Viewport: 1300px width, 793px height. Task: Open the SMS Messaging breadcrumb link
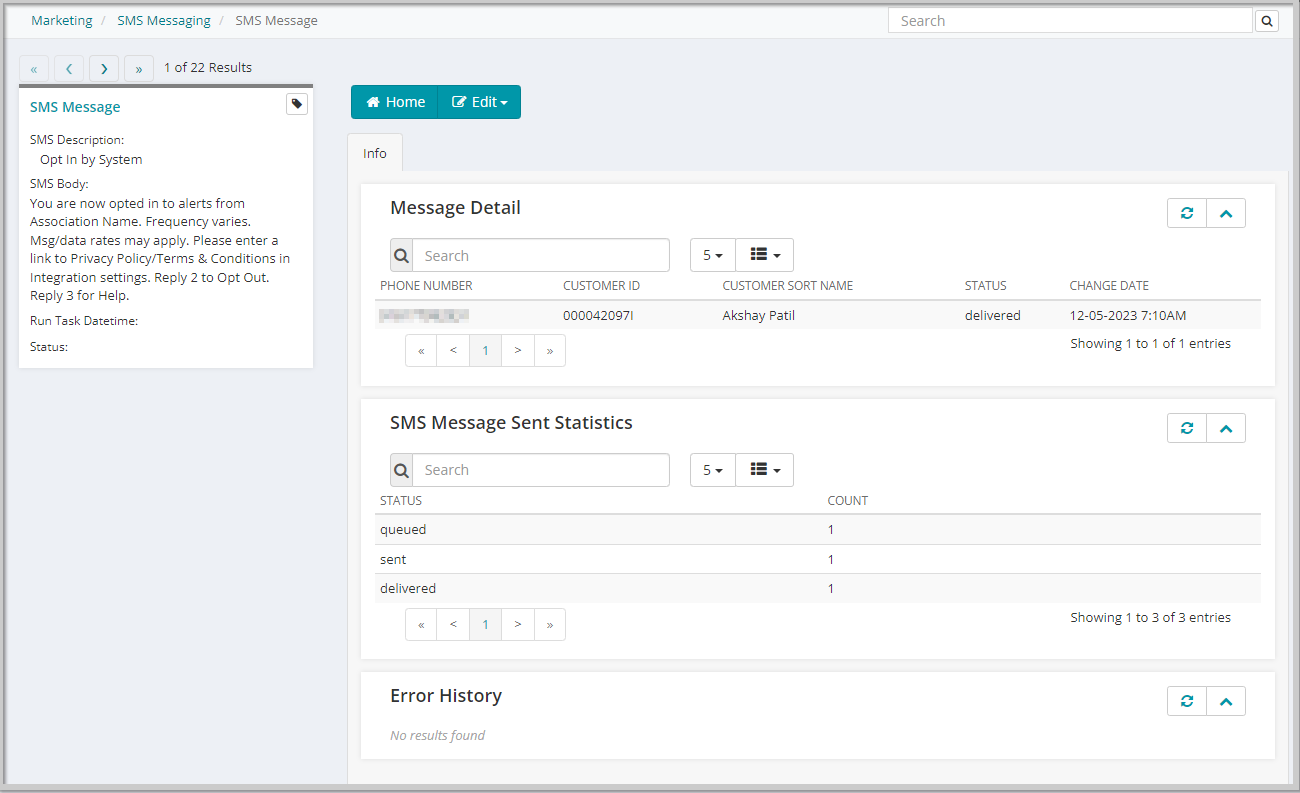163,20
